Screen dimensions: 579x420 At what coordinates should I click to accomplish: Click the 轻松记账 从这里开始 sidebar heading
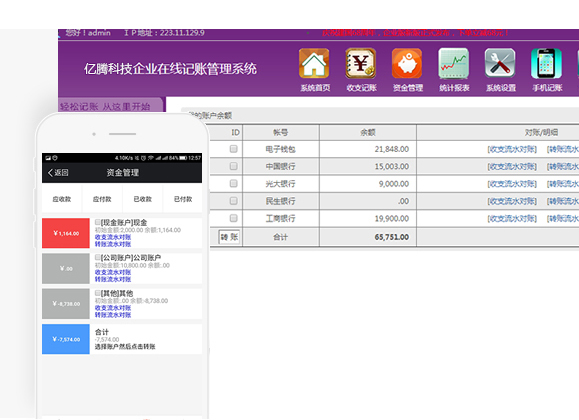(x=105, y=107)
